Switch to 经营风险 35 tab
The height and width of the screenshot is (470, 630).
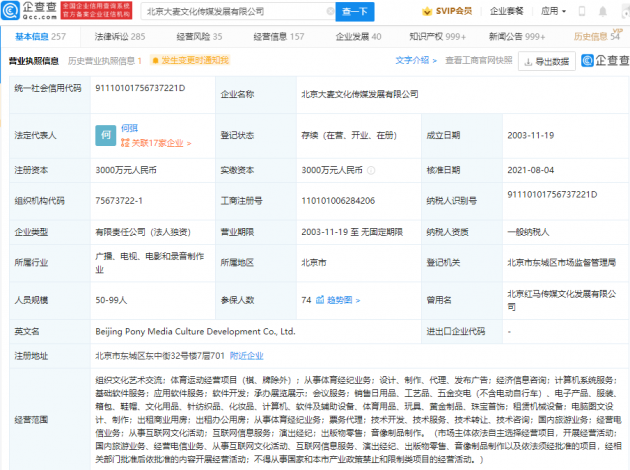[199, 37]
